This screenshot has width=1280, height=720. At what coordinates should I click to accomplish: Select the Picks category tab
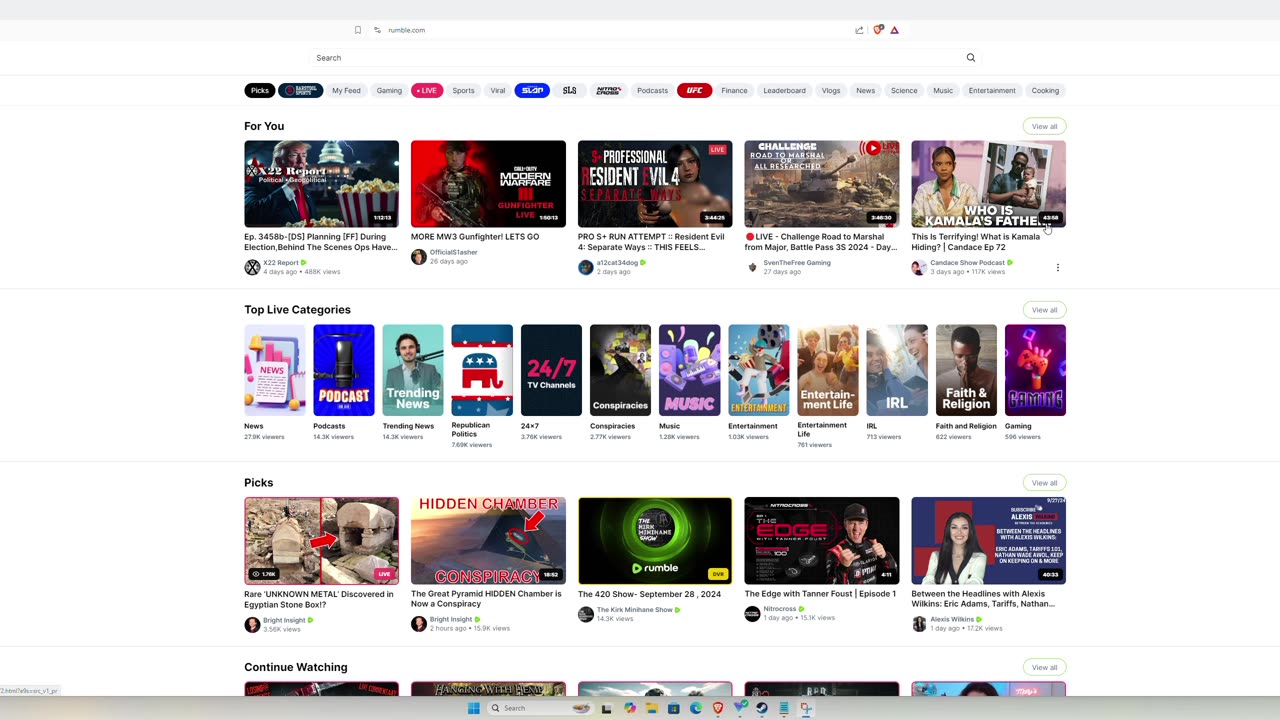pyautogui.click(x=259, y=90)
